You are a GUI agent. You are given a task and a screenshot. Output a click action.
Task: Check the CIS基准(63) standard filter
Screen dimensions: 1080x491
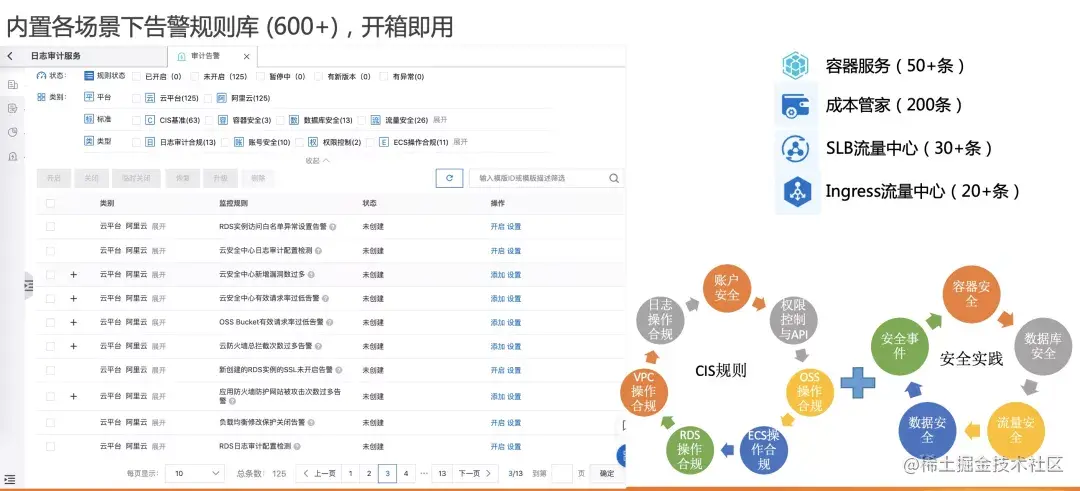pyautogui.click(x=136, y=120)
